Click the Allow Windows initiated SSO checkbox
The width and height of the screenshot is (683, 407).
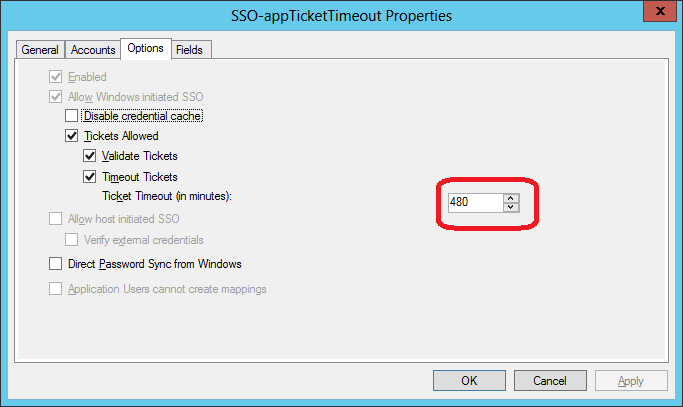55,96
